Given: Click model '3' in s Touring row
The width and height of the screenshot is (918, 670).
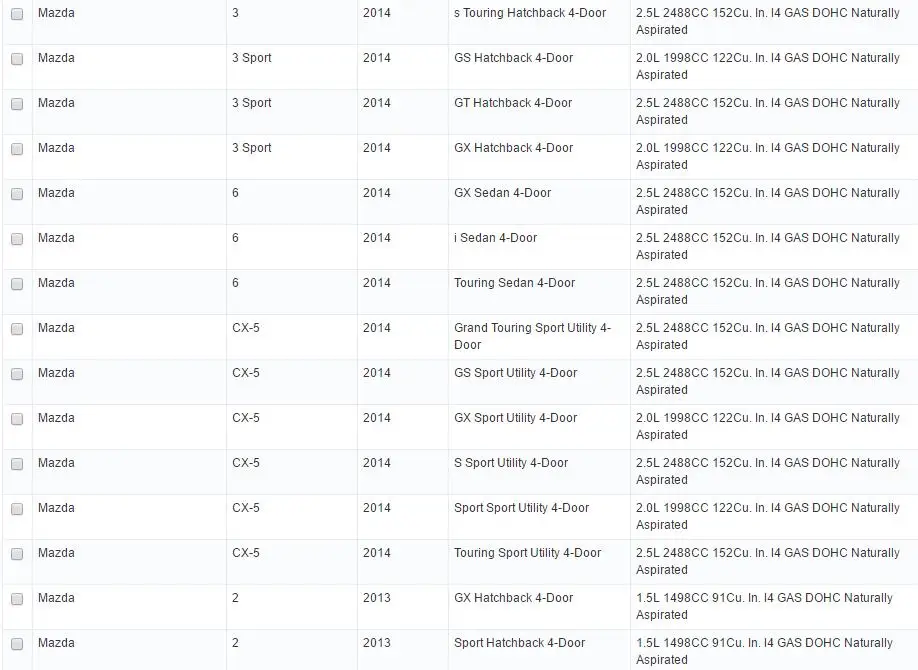Looking at the screenshot, I should click(x=235, y=13).
